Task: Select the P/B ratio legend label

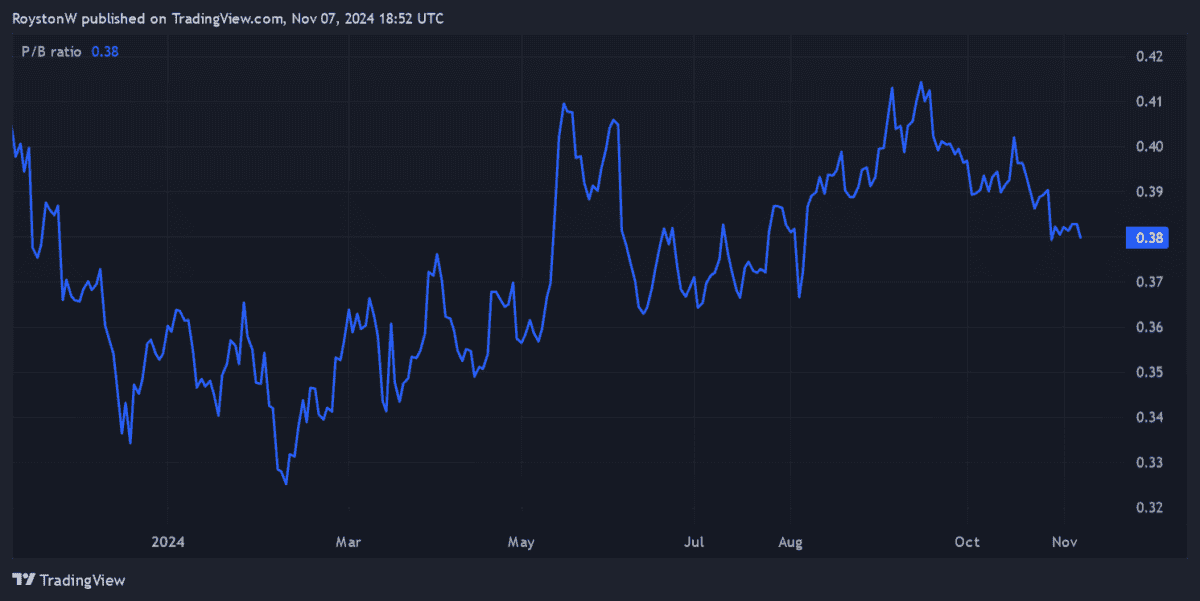Action: tap(49, 51)
